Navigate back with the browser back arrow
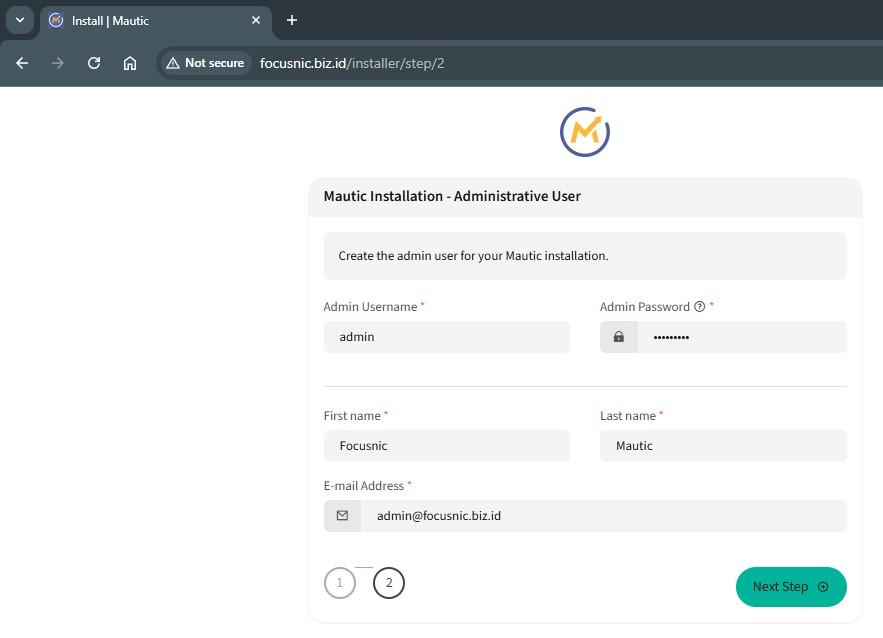The width and height of the screenshot is (883, 638). click(x=22, y=63)
